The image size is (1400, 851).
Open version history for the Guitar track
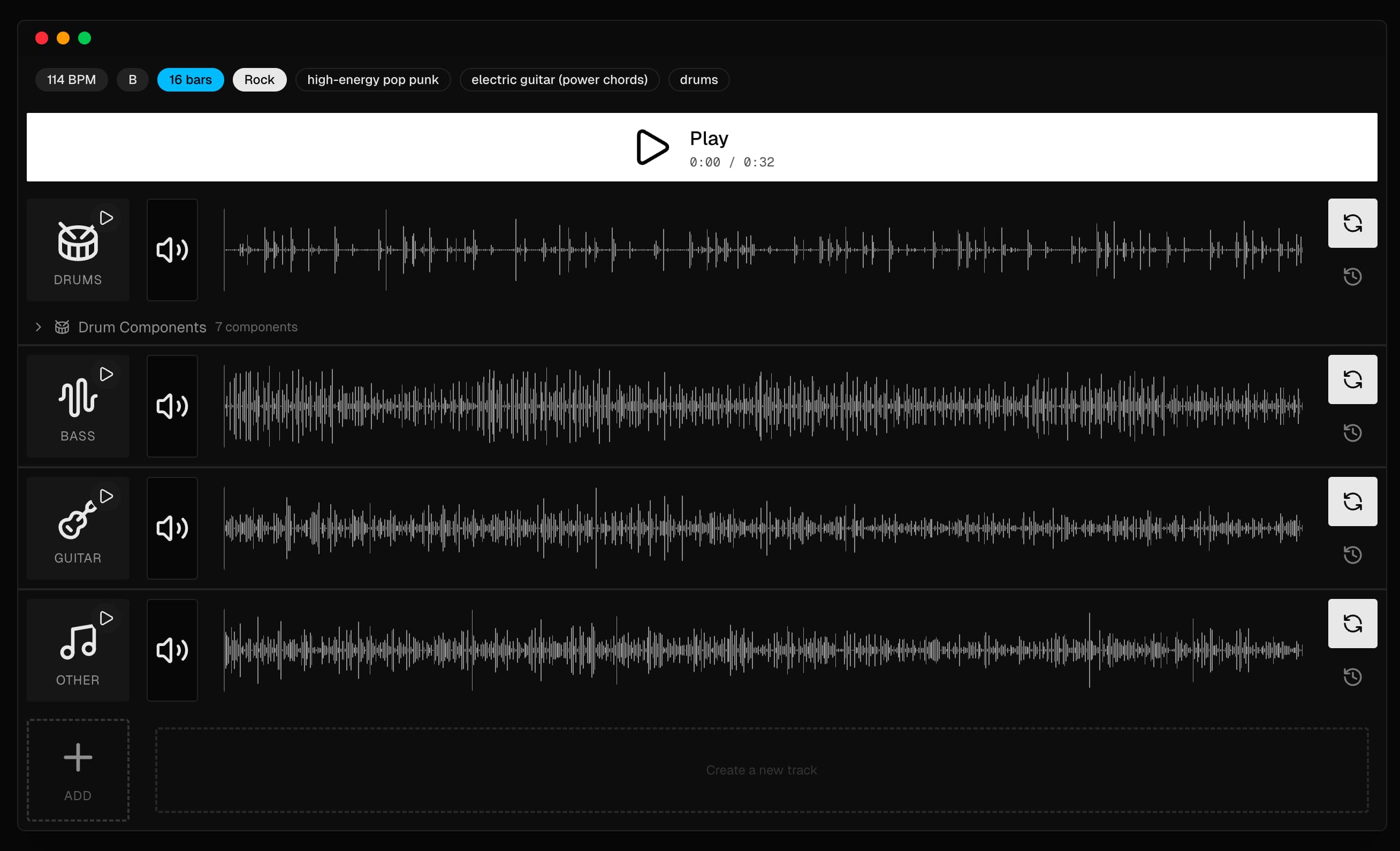click(x=1352, y=554)
